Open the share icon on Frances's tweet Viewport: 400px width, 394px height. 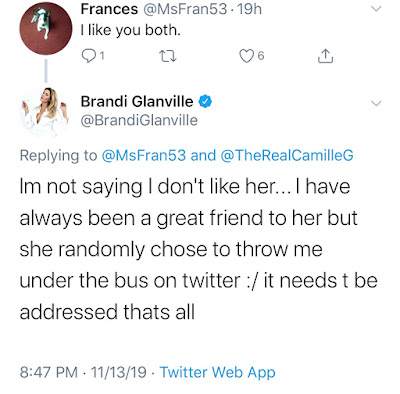coord(325,56)
